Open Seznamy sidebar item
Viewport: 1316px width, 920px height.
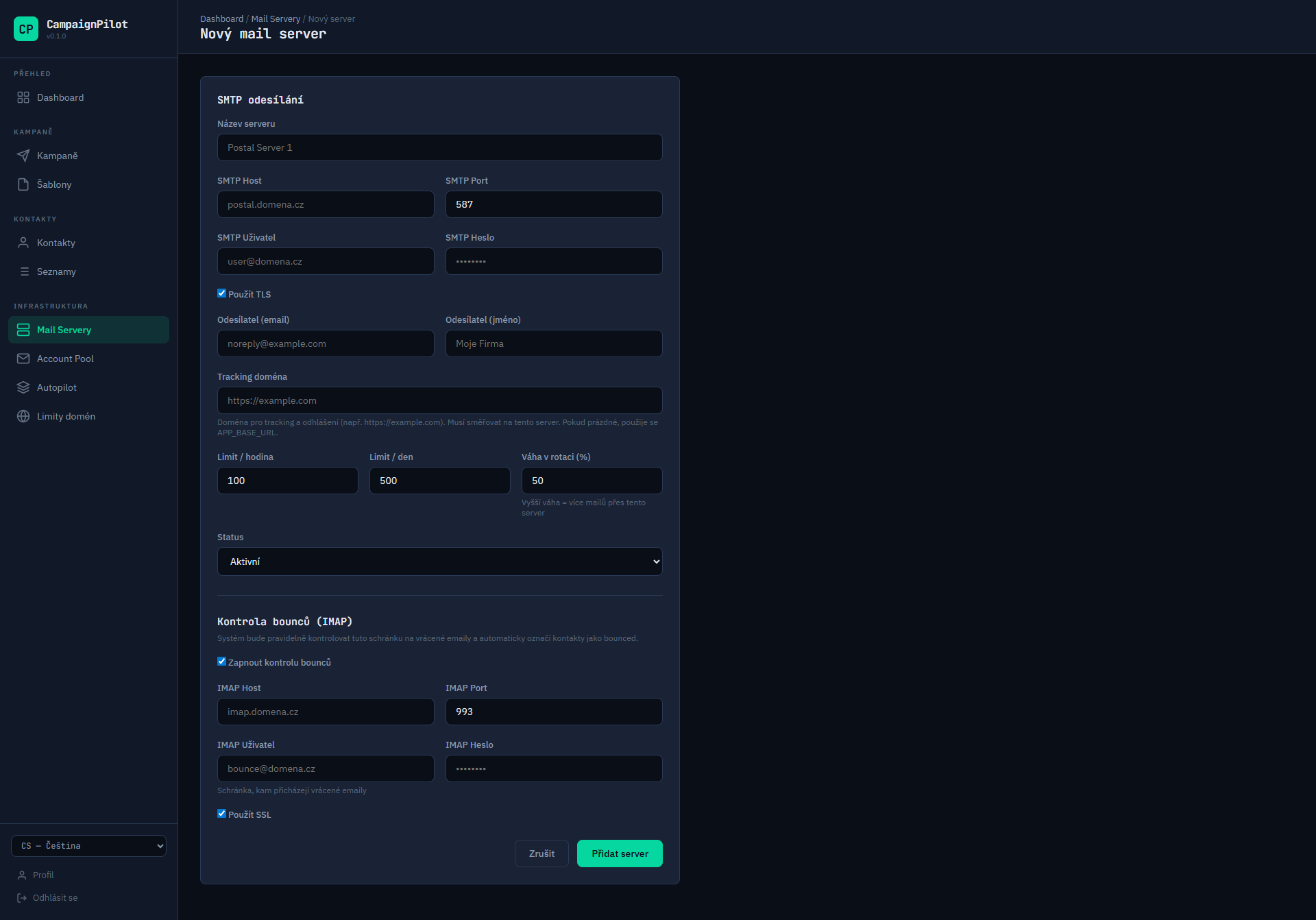(88, 271)
